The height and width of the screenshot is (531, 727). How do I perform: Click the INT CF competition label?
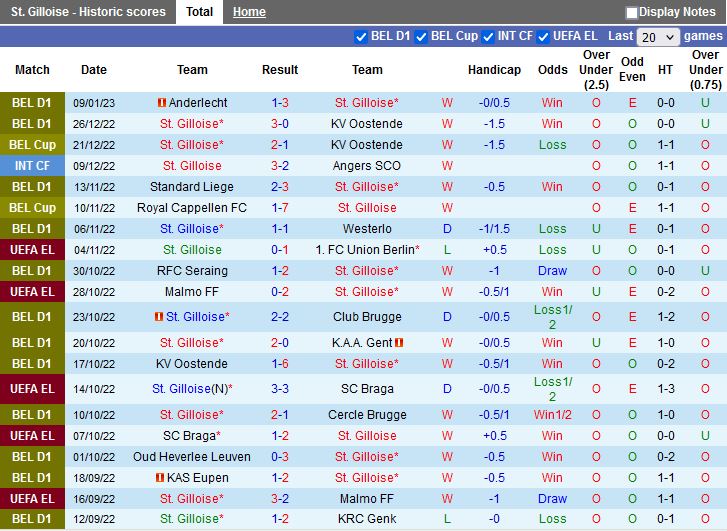tap(32, 166)
